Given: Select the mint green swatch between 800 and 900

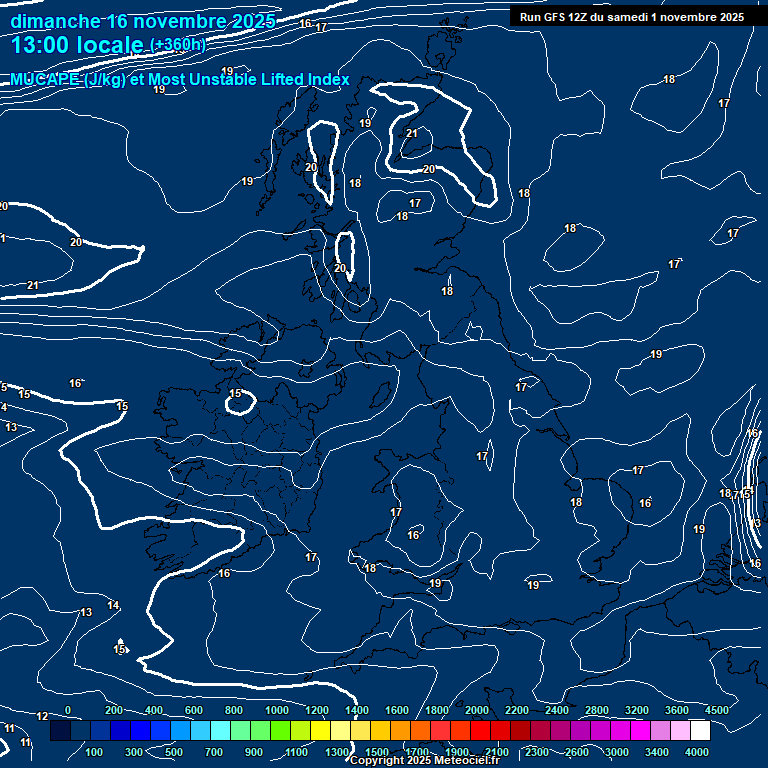Looking at the screenshot, I should point(240,730).
